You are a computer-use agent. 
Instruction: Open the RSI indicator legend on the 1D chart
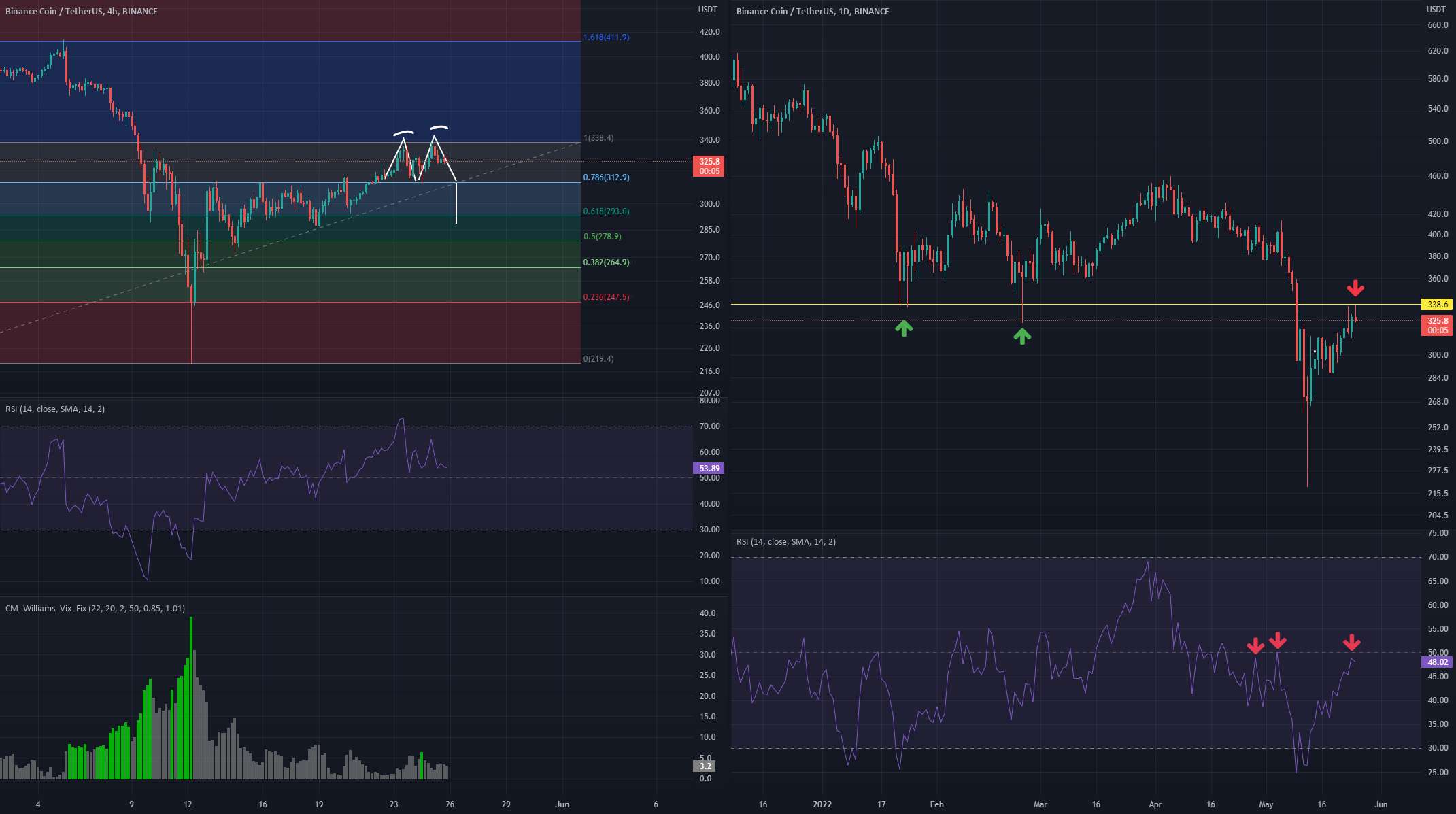point(786,542)
